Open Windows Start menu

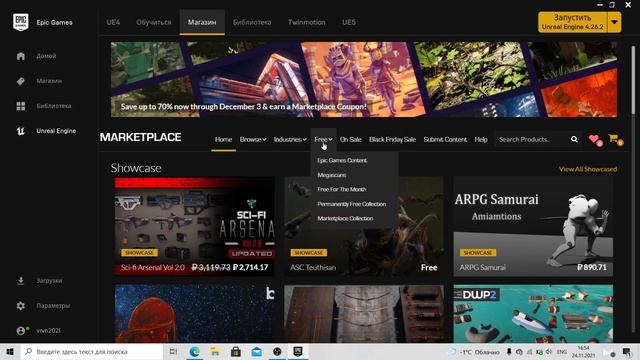(10, 351)
